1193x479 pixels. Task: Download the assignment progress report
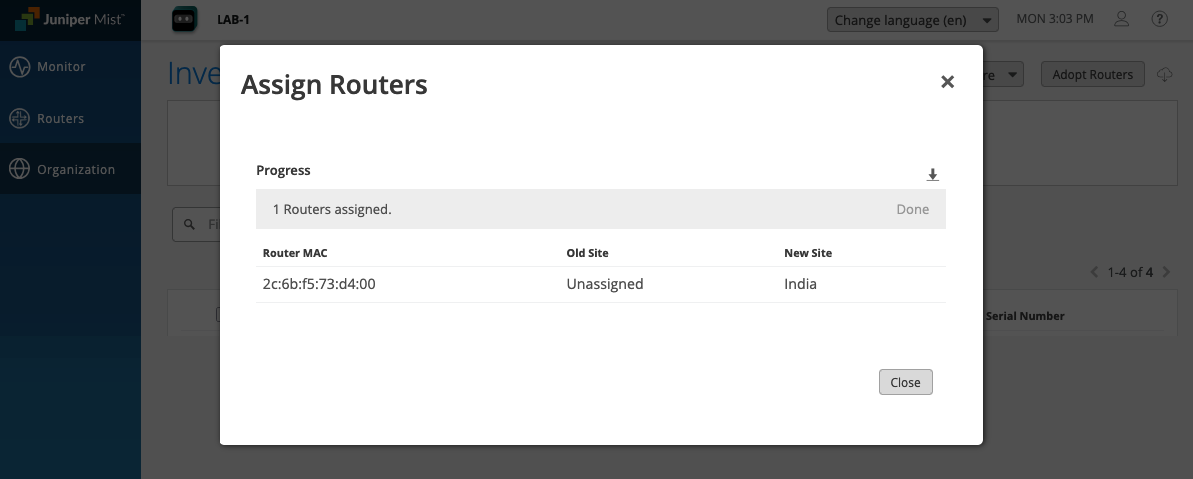pos(932,175)
